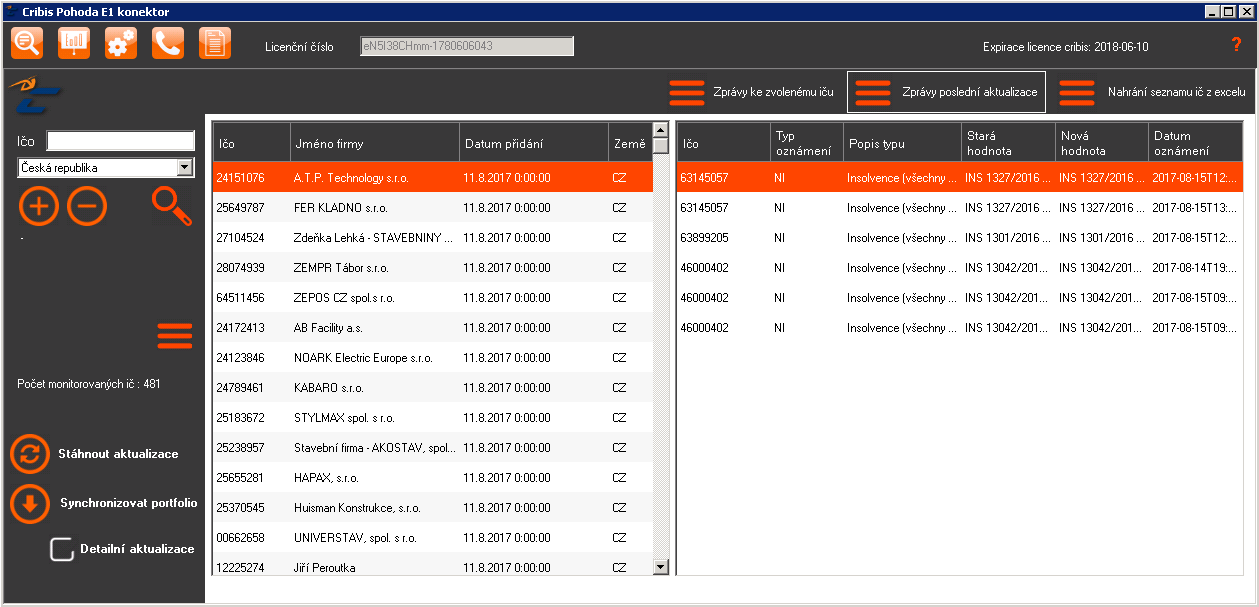Open the Česká republika country dropdown

coord(106,168)
